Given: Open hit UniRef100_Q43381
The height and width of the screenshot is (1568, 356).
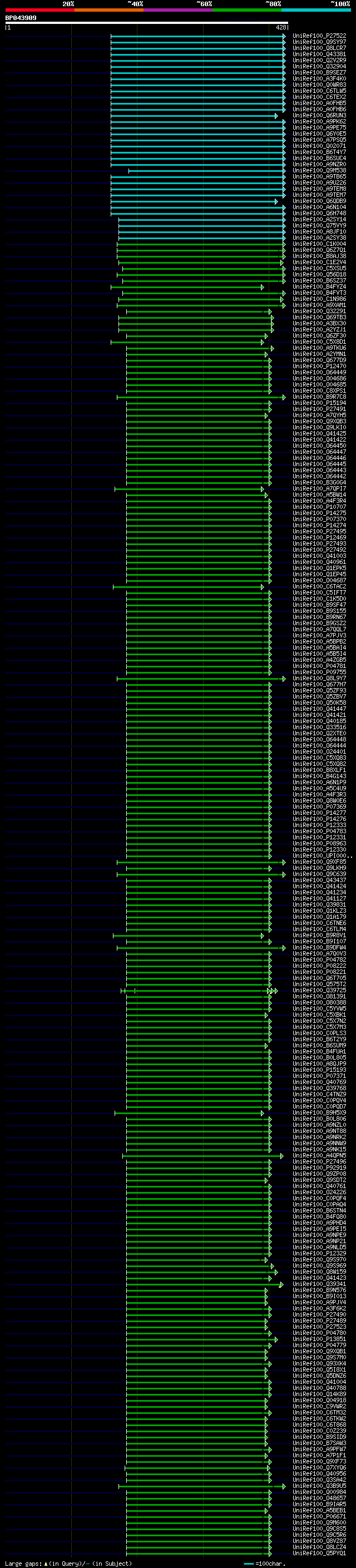Looking at the screenshot, I should click(x=319, y=54).
